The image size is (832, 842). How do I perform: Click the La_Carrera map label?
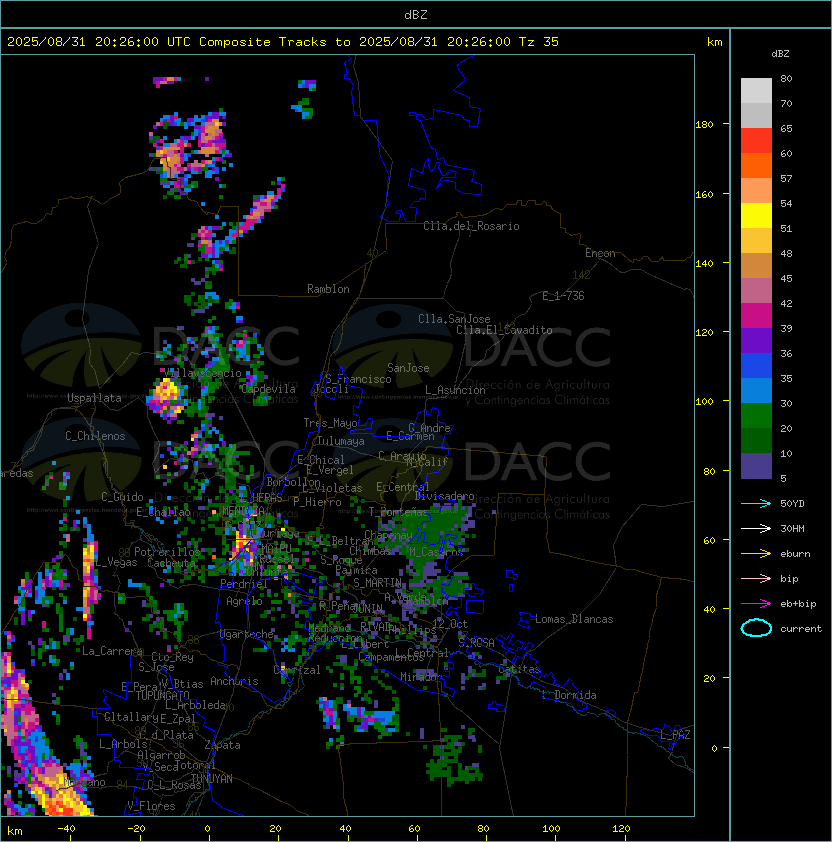[x=112, y=651]
